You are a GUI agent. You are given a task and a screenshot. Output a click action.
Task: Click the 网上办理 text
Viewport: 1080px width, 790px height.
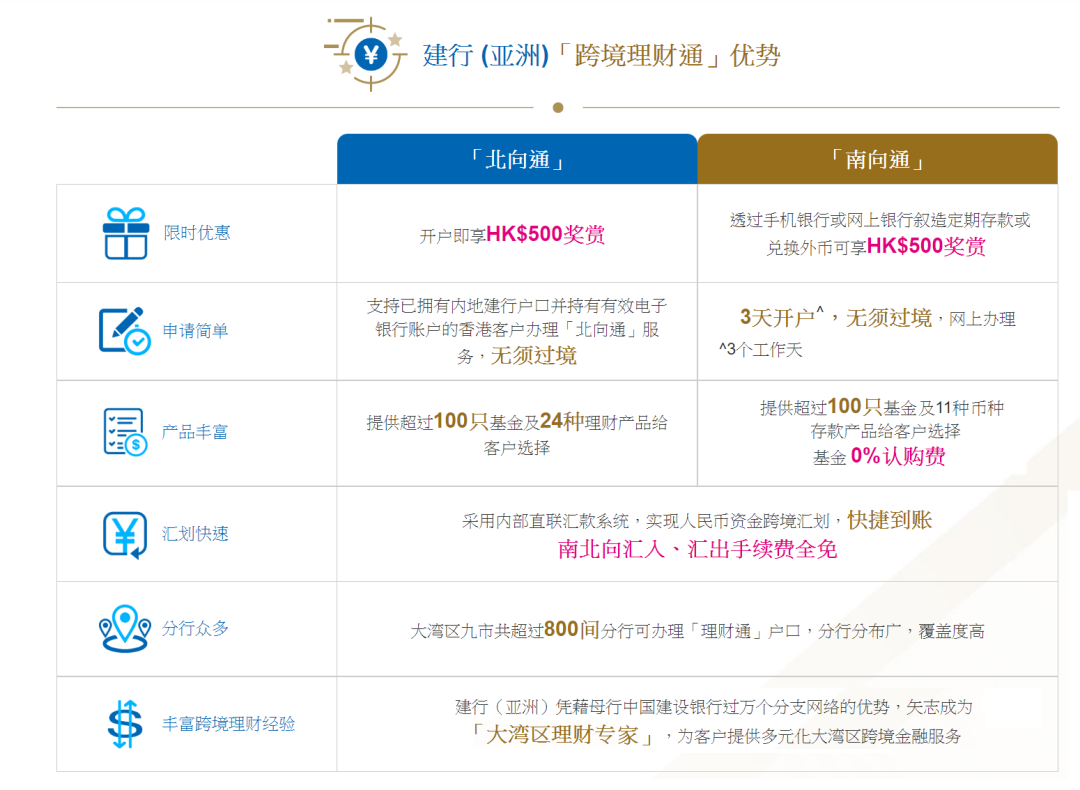[x=982, y=319]
